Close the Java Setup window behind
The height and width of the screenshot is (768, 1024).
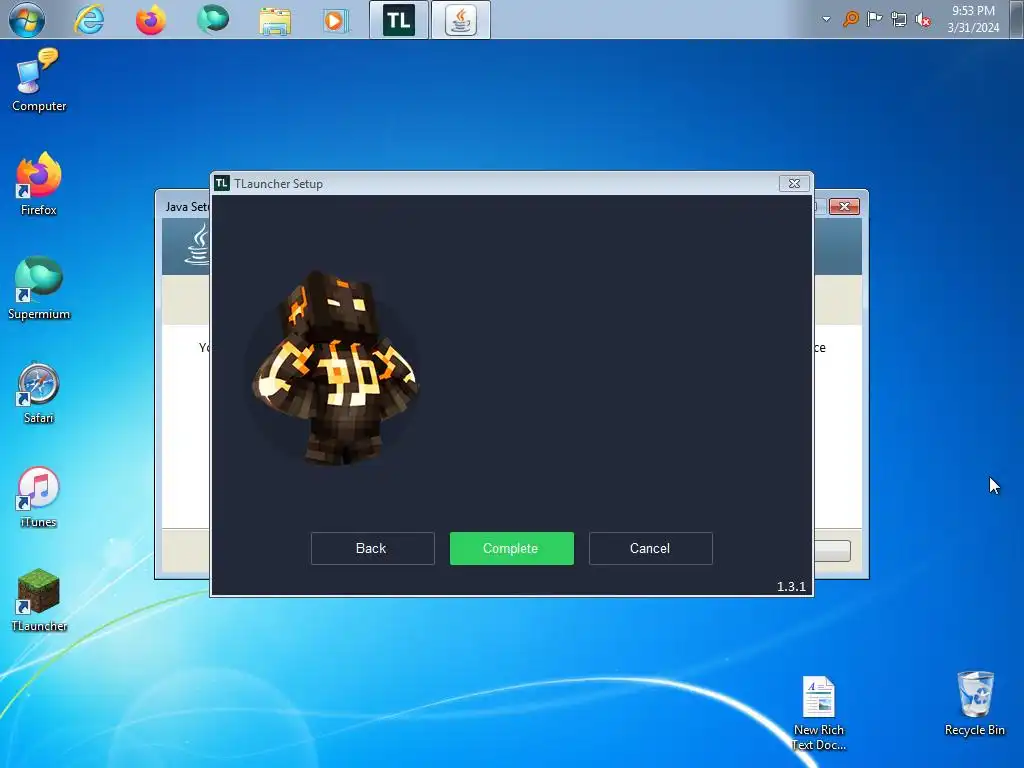(x=844, y=206)
